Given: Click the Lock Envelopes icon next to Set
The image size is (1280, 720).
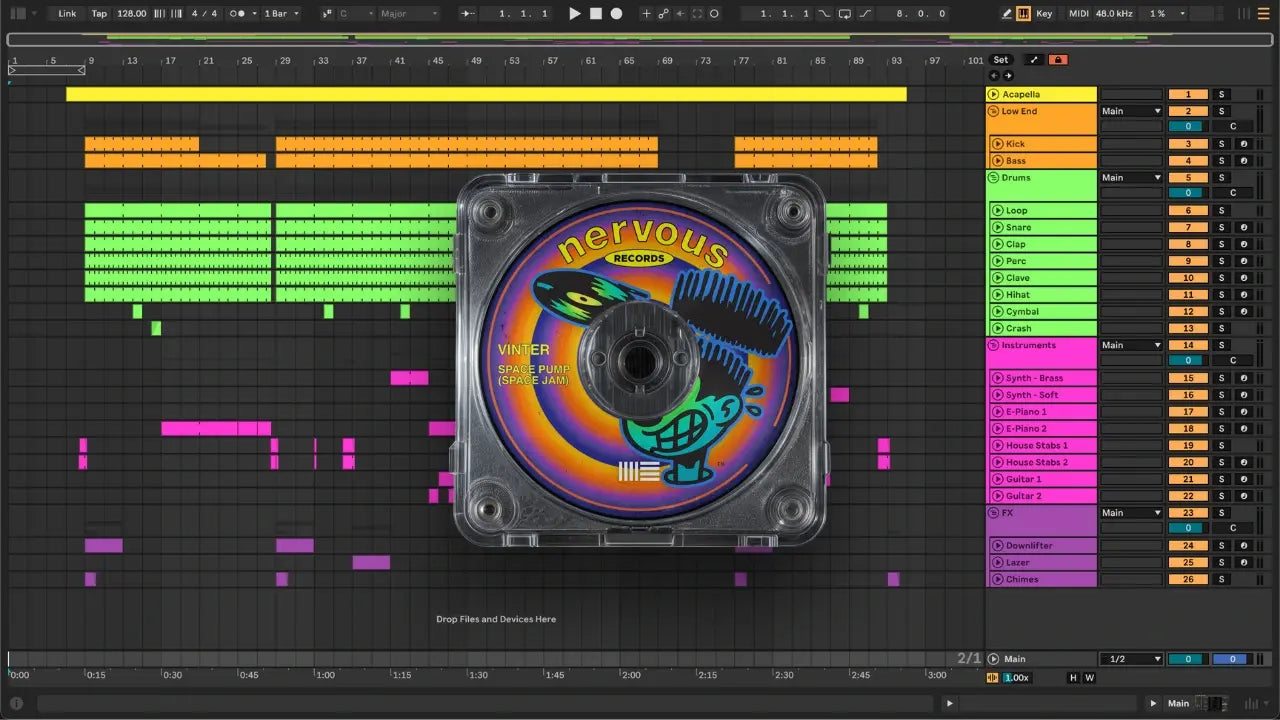Looking at the screenshot, I should tap(1057, 60).
